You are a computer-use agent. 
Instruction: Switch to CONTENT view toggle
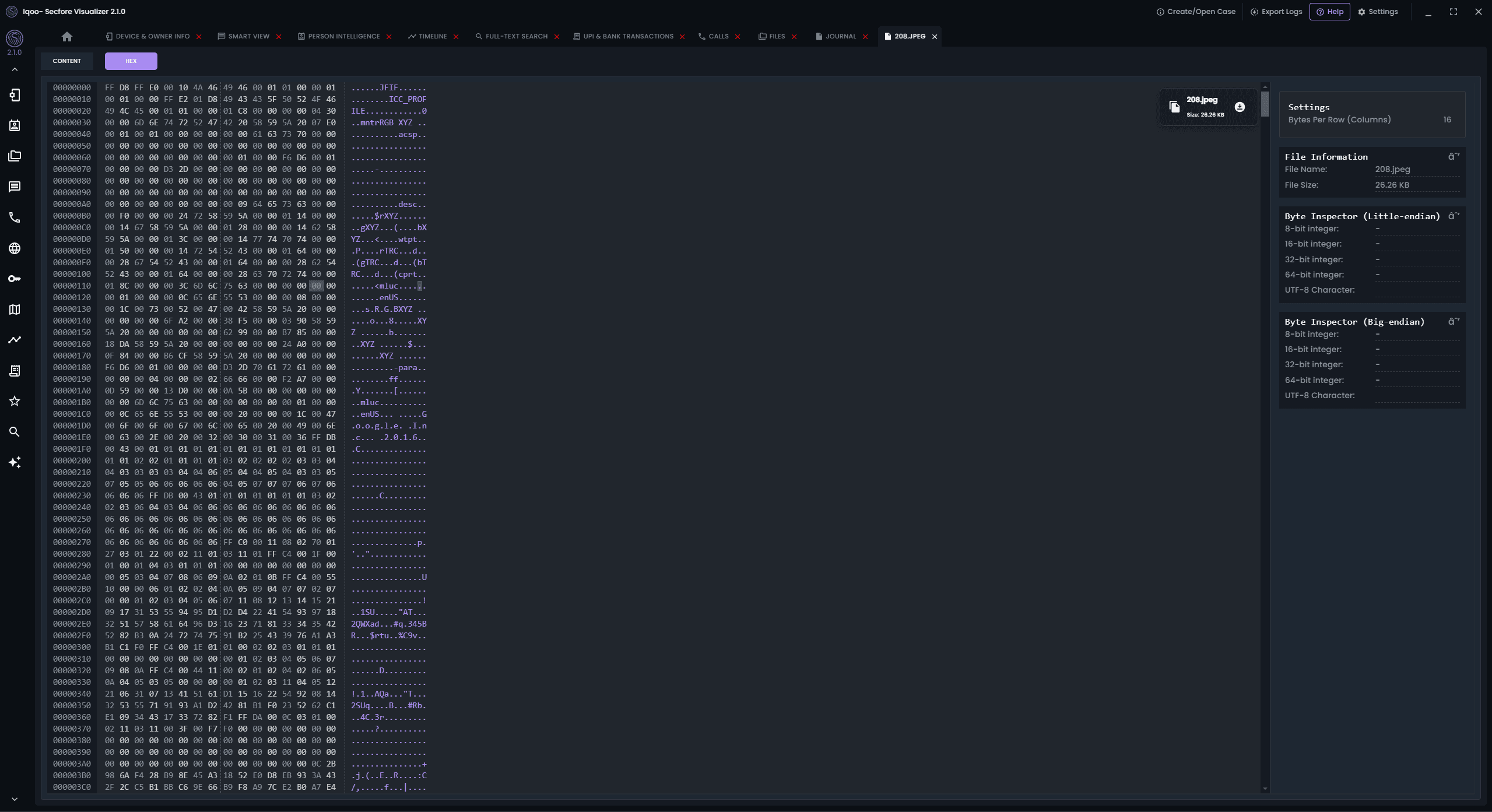[x=66, y=61]
